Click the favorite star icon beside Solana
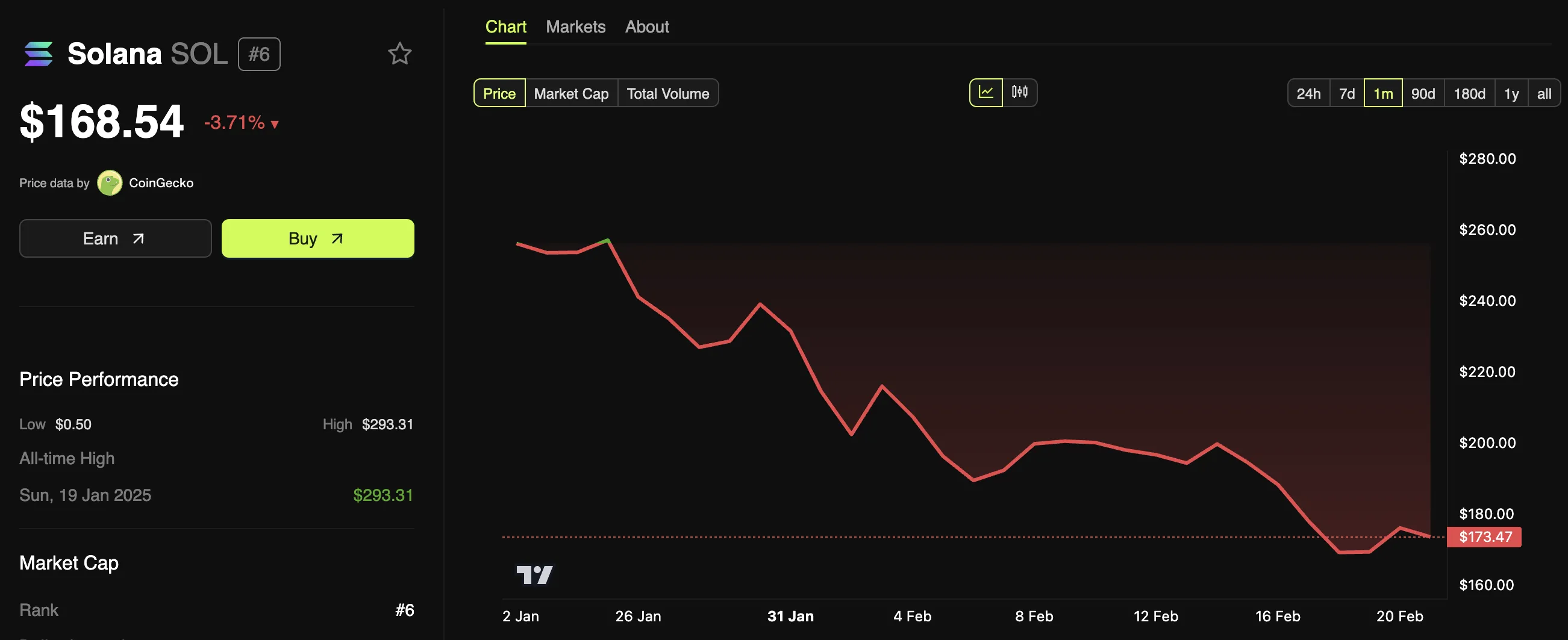The image size is (1568, 640). point(399,54)
